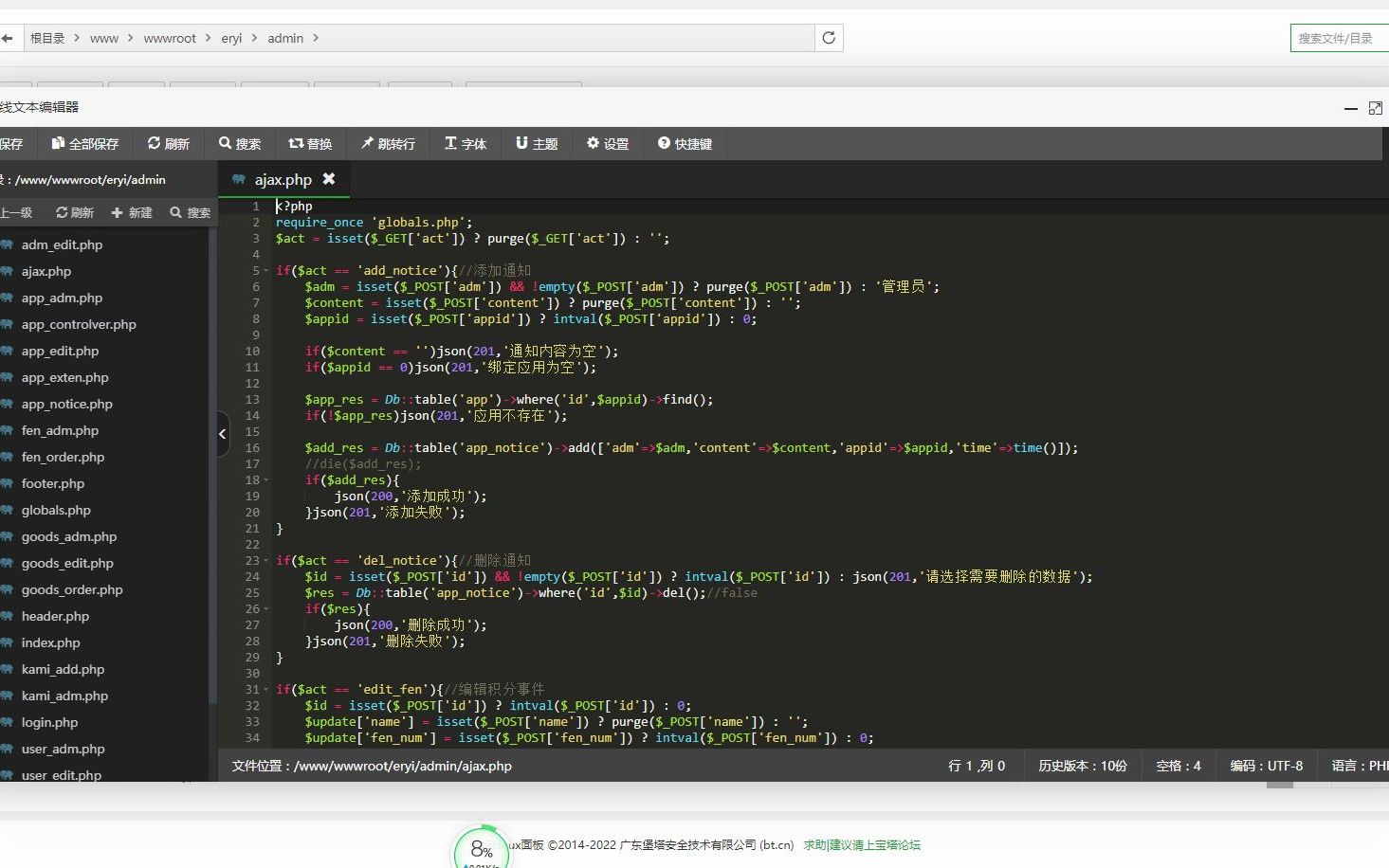This screenshot has height=868, width=1389.
Task: Open 求助 help link in footer
Action: click(x=813, y=844)
